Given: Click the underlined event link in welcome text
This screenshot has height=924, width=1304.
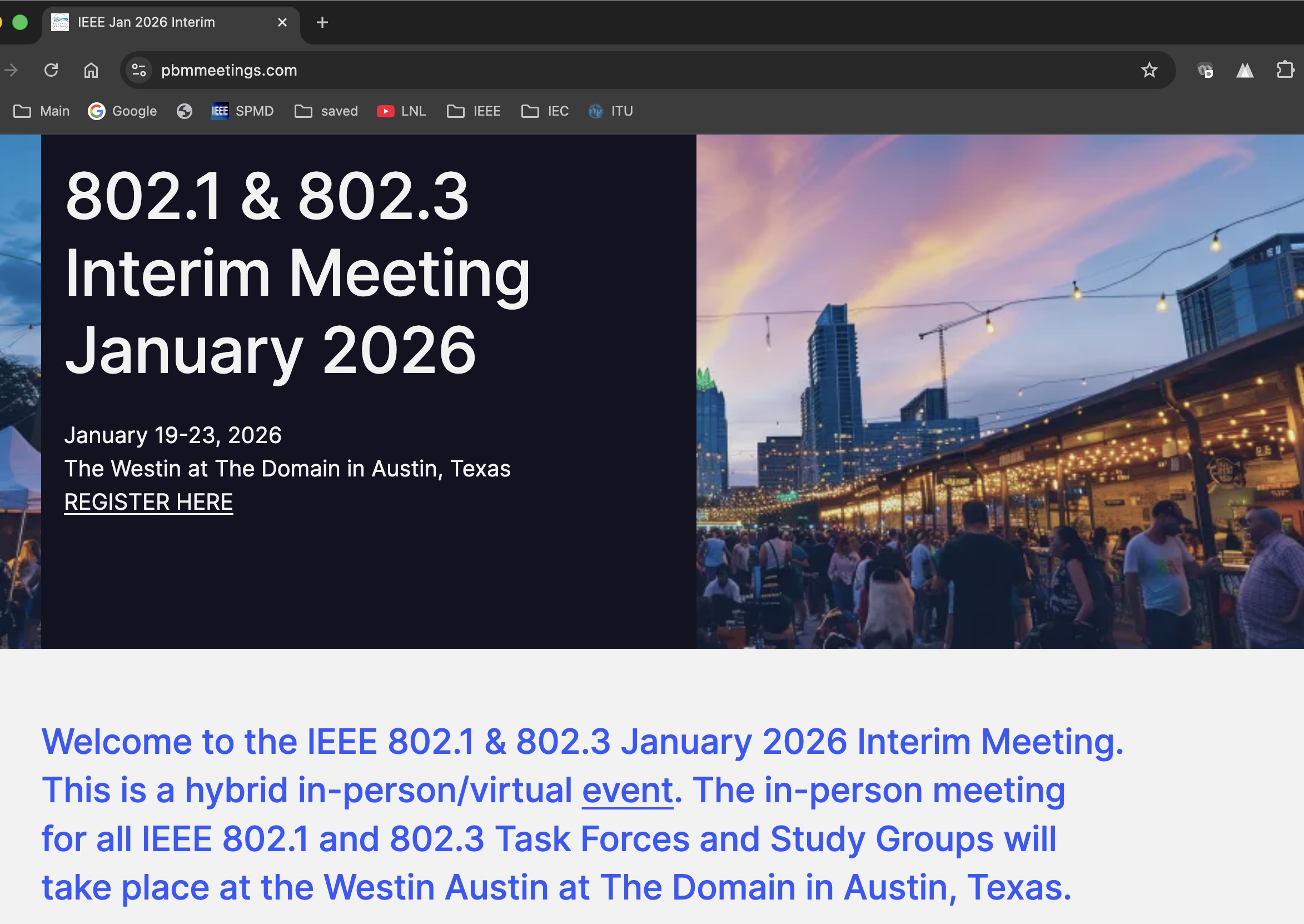Looking at the screenshot, I should tap(627, 789).
